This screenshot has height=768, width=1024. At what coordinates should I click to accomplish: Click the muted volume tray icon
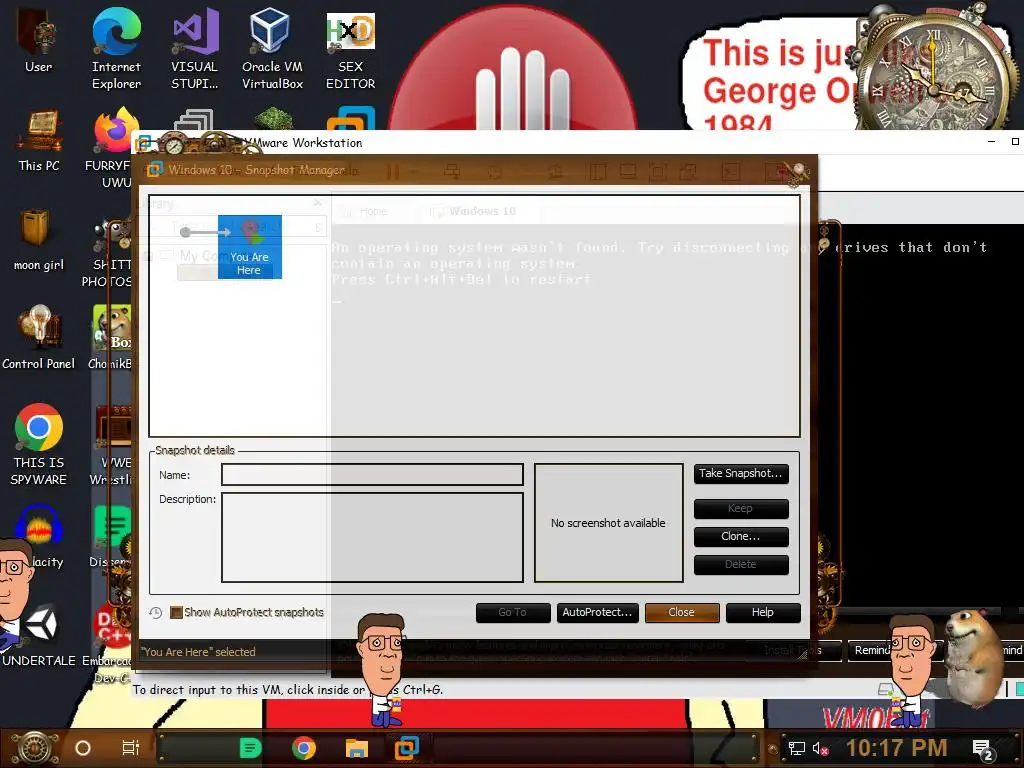click(x=821, y=748)
